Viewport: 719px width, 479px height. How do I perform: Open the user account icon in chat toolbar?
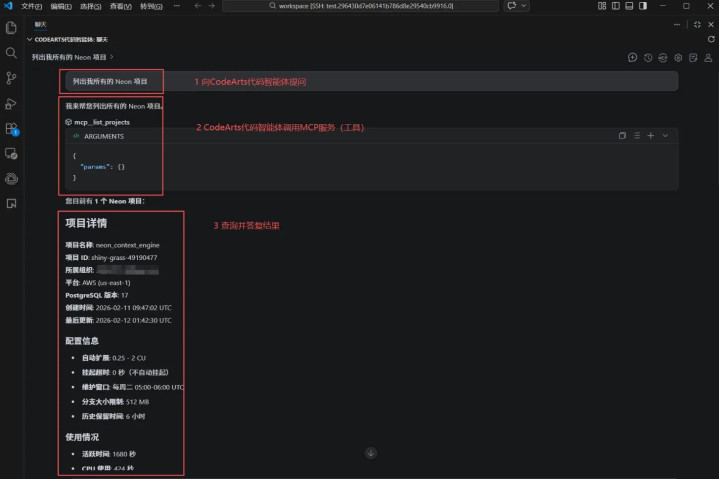point(708,57)
